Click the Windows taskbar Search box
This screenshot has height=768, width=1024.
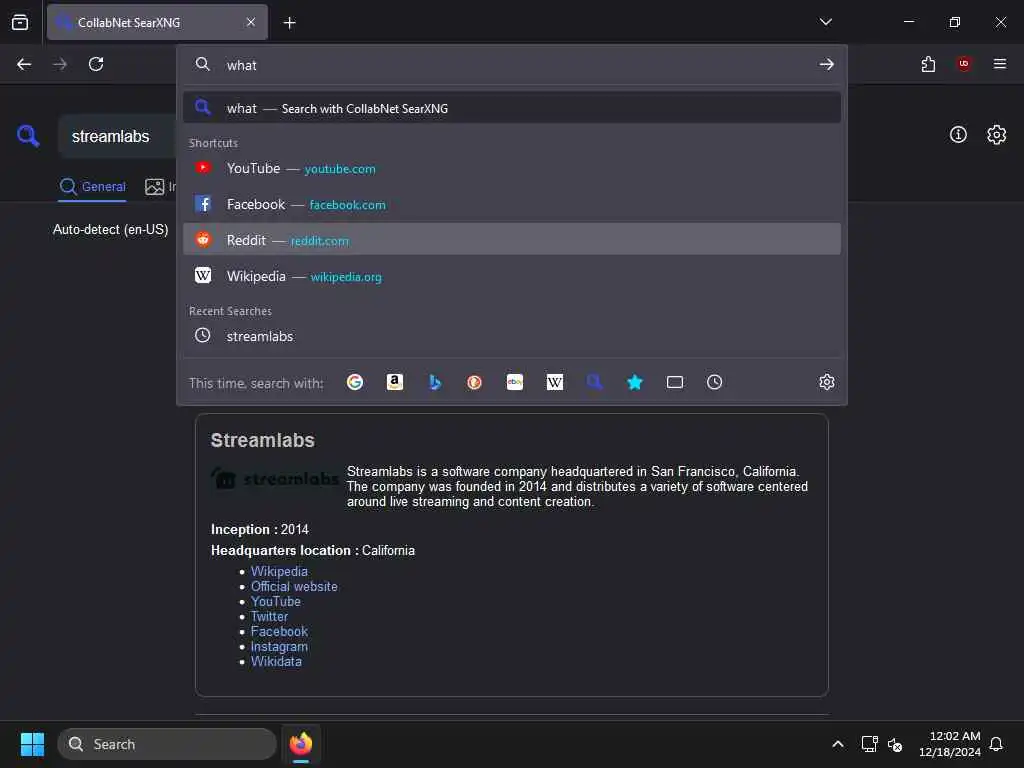pos(167,744)
